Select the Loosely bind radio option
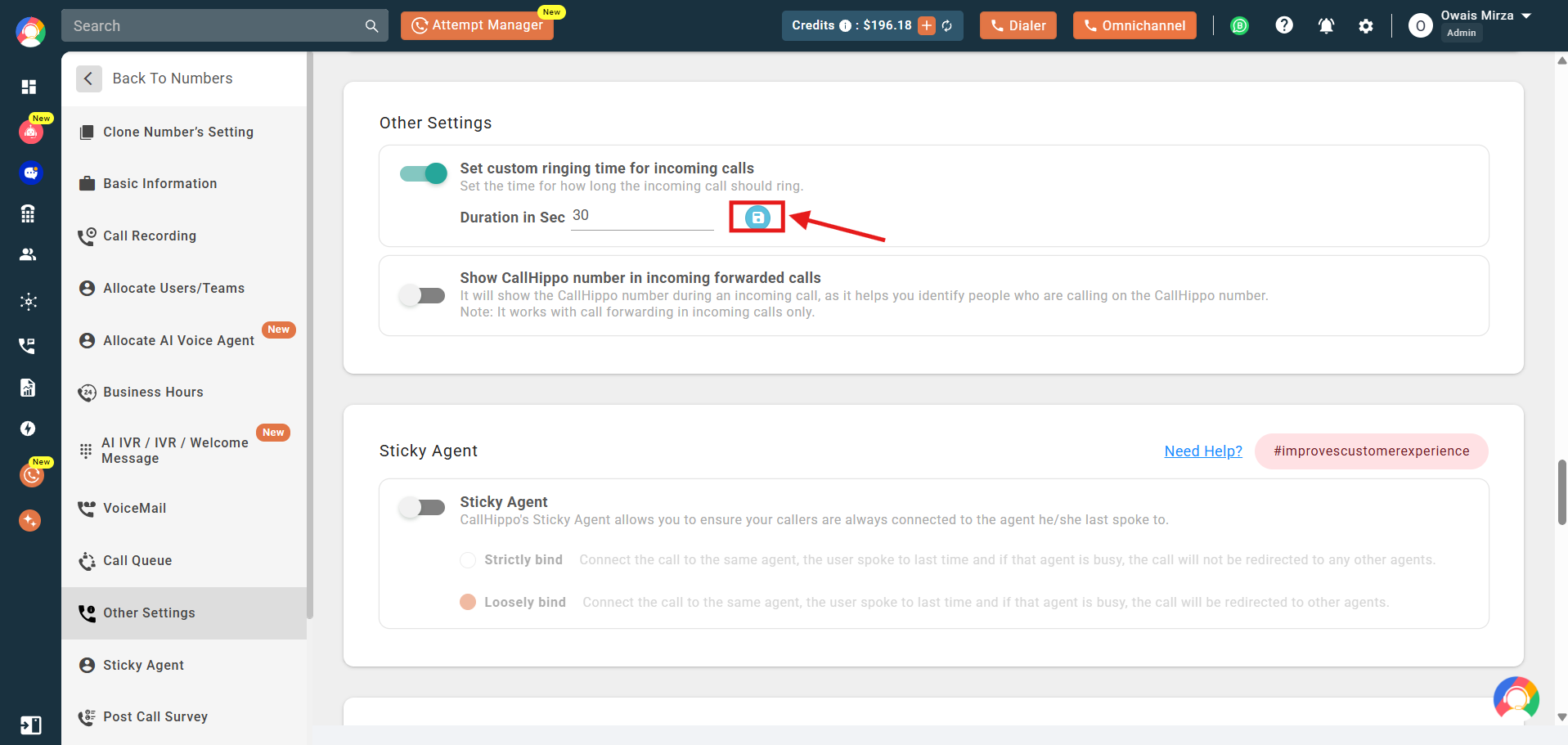This screenshot has height=745, width=1568. pyautogui.click(x=468, y=602)
